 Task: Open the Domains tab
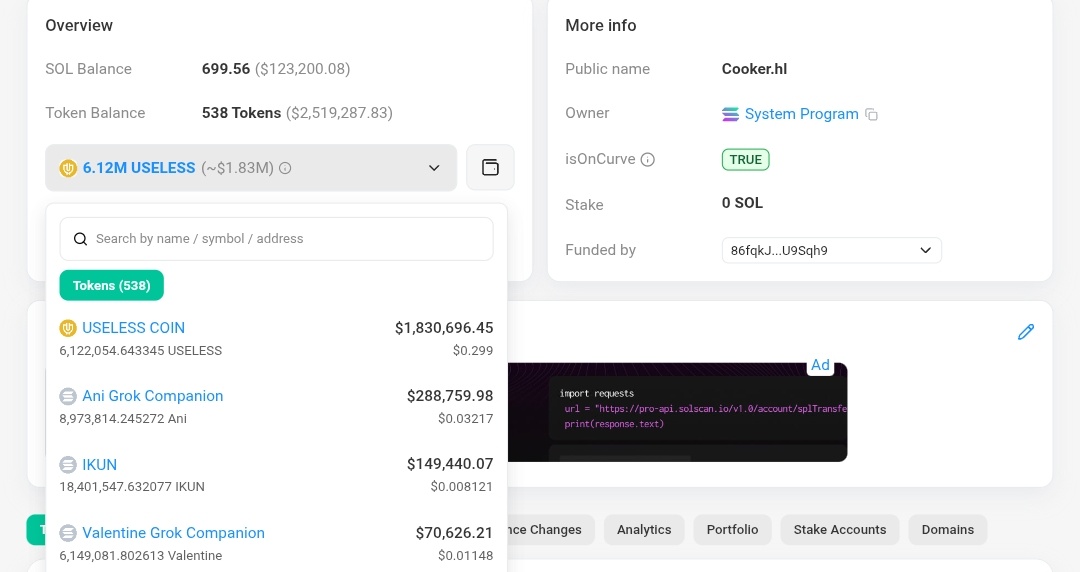(948, 529)
